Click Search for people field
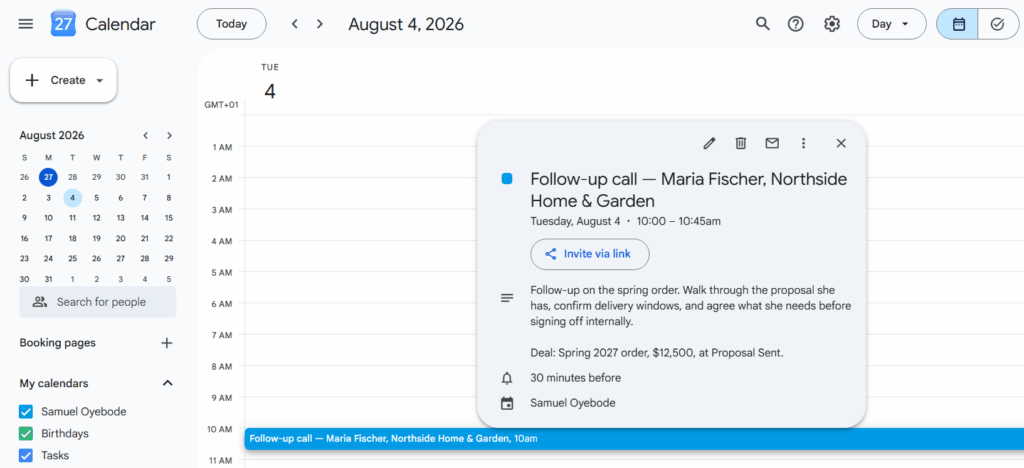This screenshot has width=1024, height=468. point(98,302)
